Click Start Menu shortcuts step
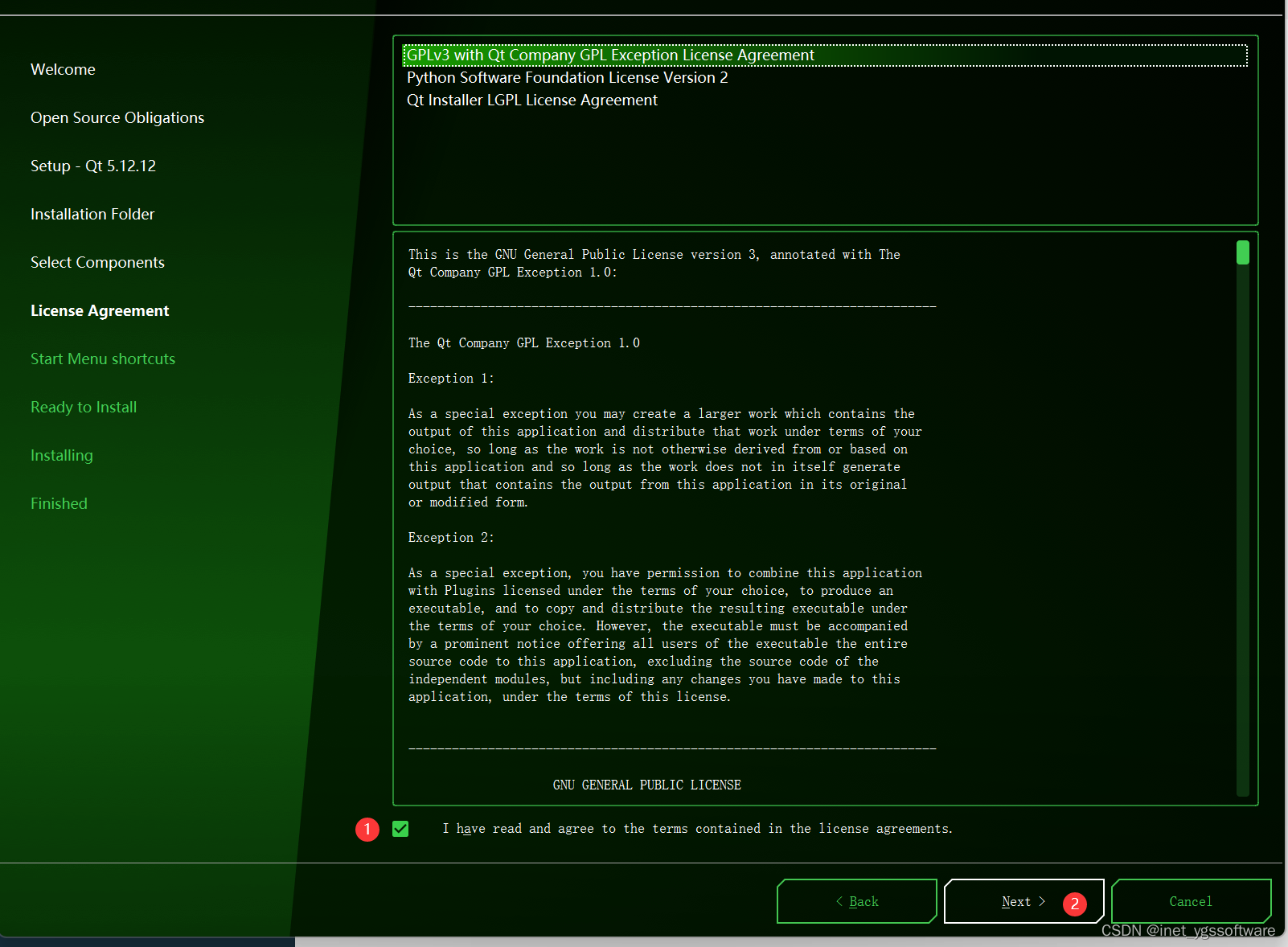The width and height of the screenshot is (1288, 947). pyautogui.click(x=103, y=359)
